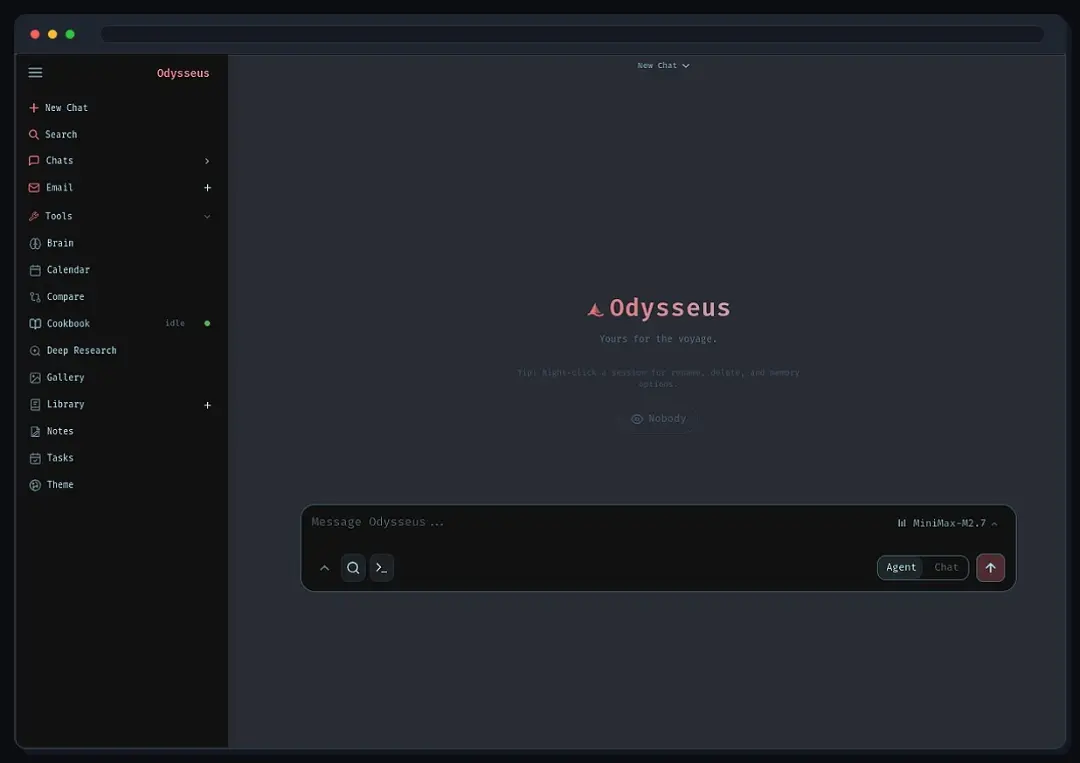Viewport: 1080px width, 763px height.
Task: Add to Library with plus button
Action: [x=207, y=406]
